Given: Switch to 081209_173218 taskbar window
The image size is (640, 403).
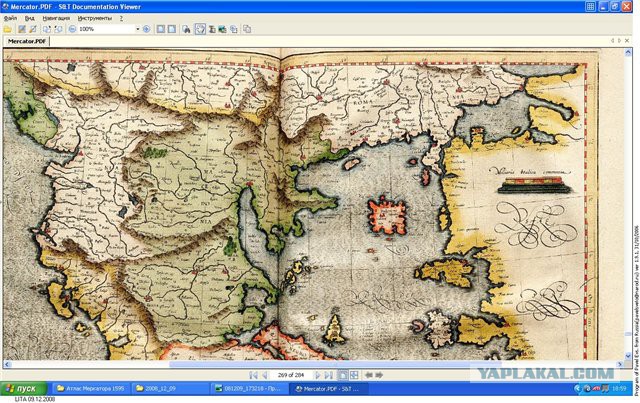Looking at the screenshot, I should [250, 389].
